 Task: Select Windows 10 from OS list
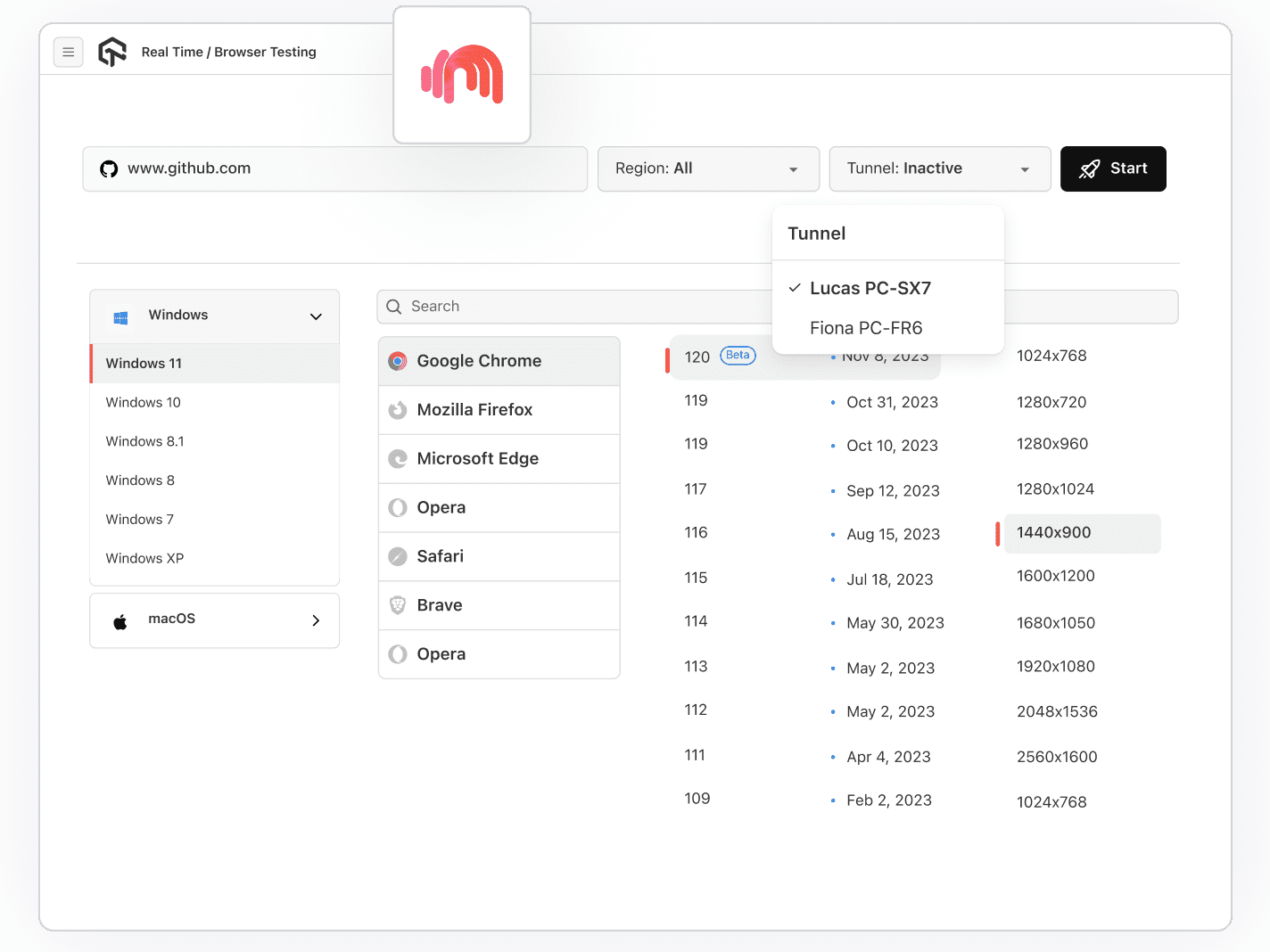tap(144, 403)
